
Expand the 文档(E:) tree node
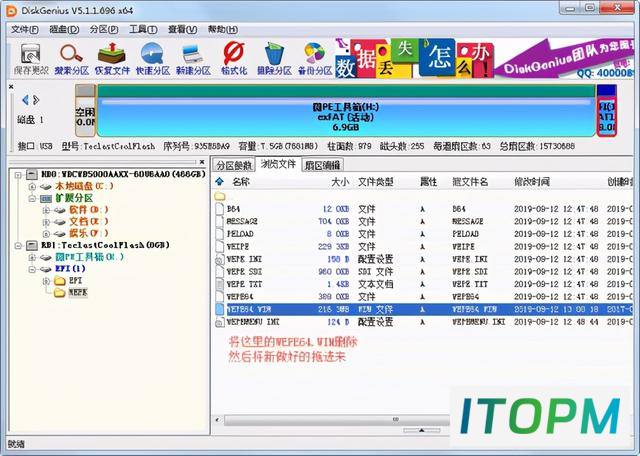(x=46, y=222)
